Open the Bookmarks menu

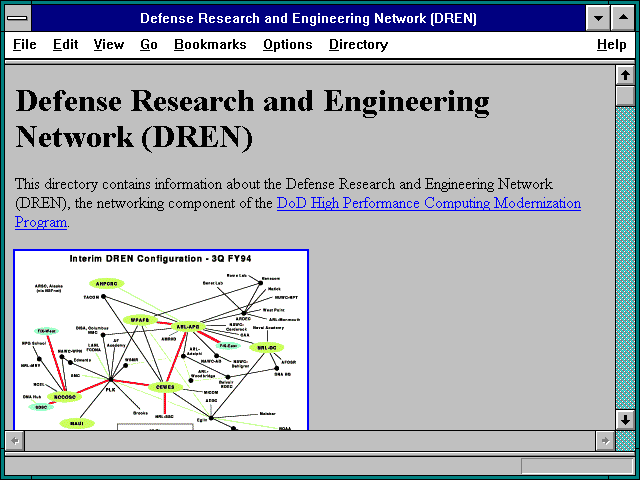210,44
